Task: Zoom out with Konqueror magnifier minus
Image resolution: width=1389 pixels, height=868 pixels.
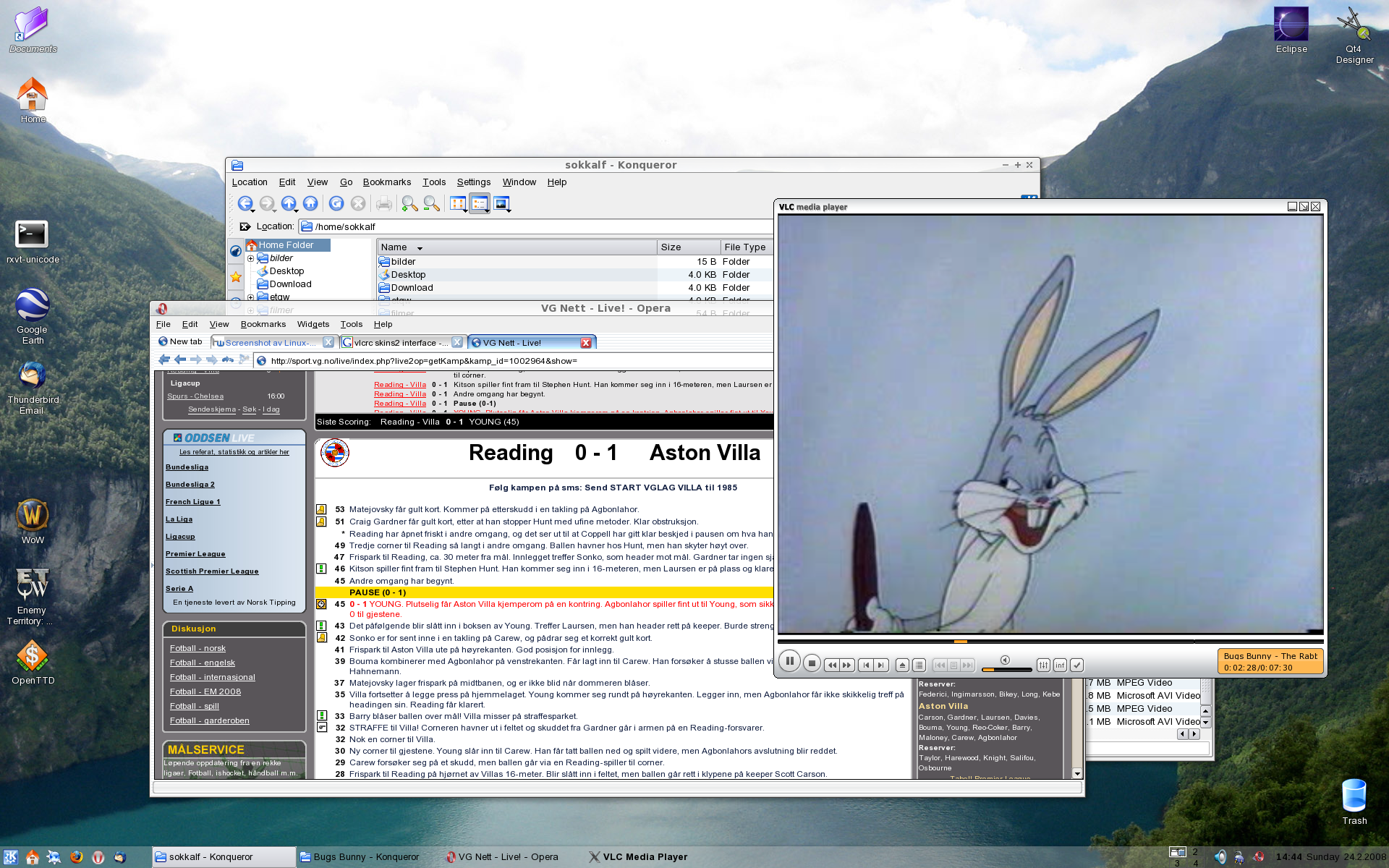Action: click(x=431, y=203)
